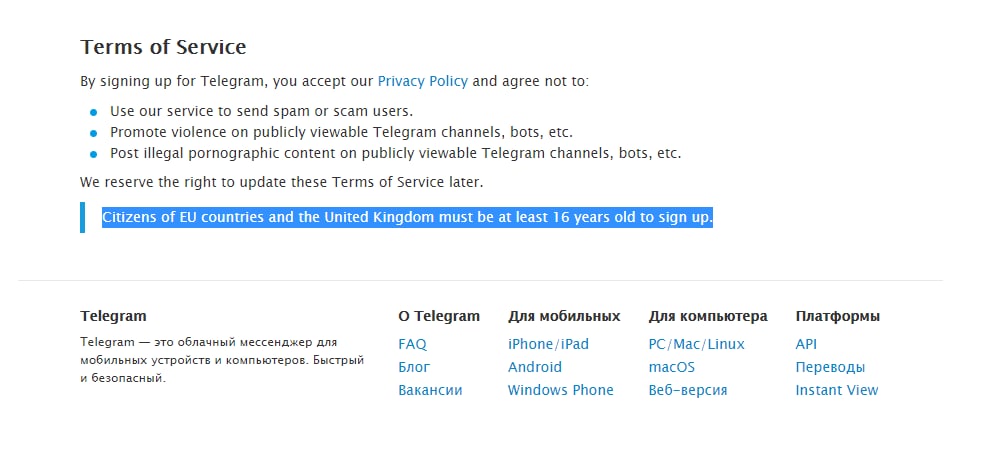The image size is (1001, 473).
Task: Open the API link
Action: click(806, 344)
